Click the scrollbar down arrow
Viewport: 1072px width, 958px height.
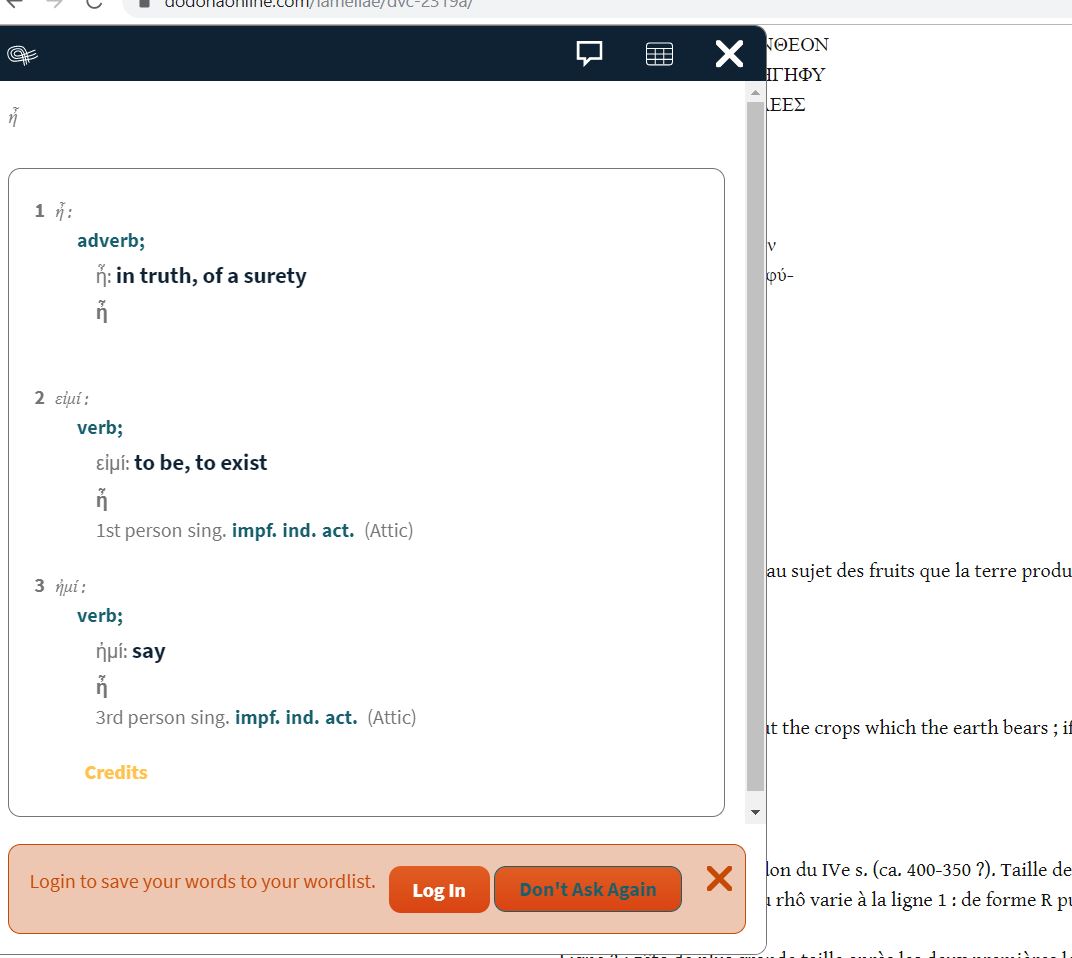[x=755, y=811]
